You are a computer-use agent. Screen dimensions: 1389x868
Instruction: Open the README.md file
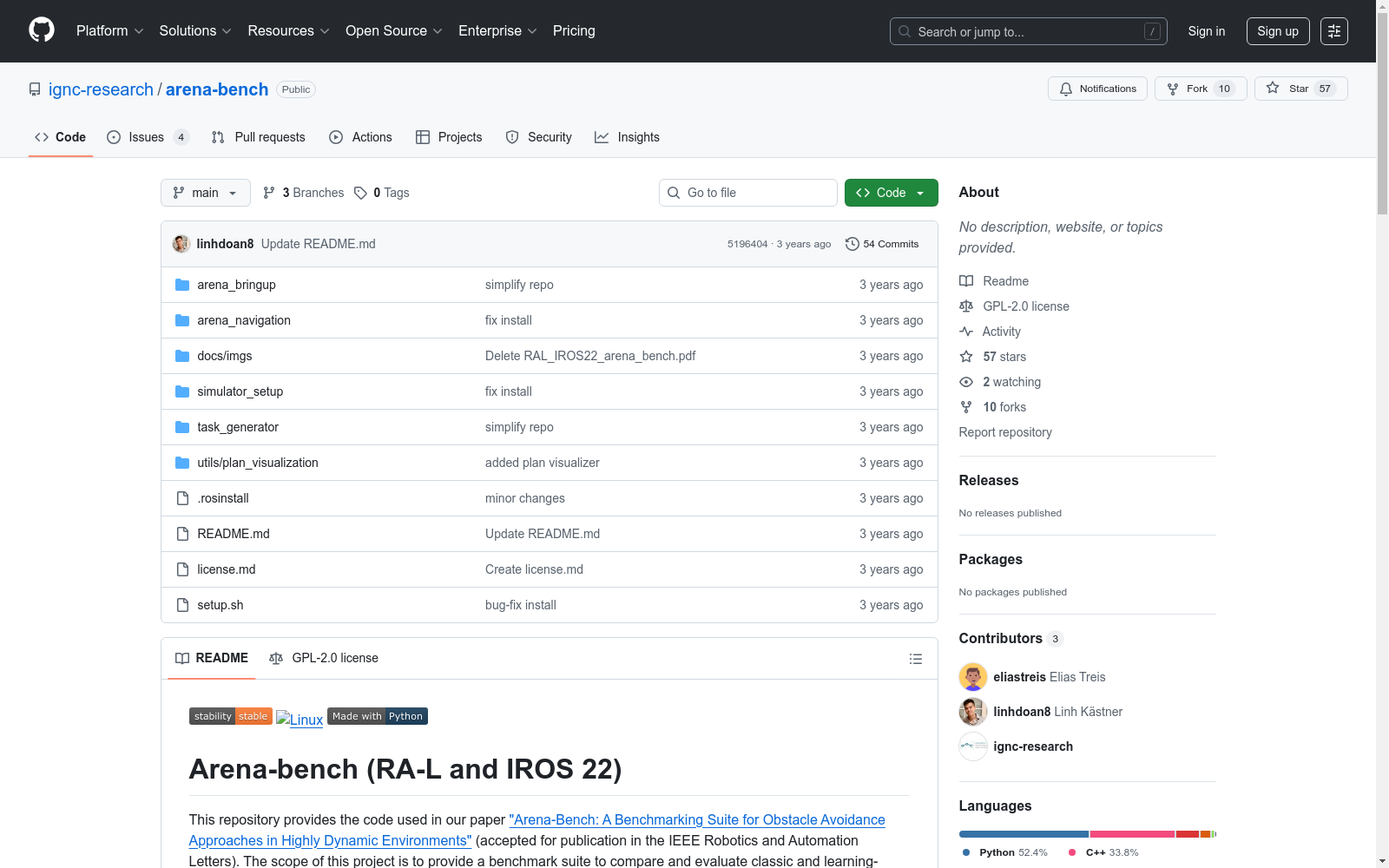tap(234, 534)
